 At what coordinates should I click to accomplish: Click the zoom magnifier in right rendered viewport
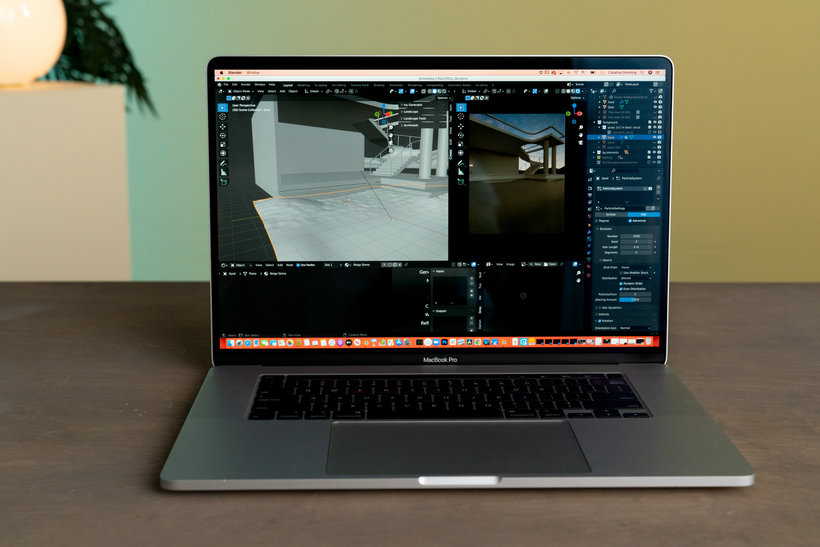[x=580, y=128]
